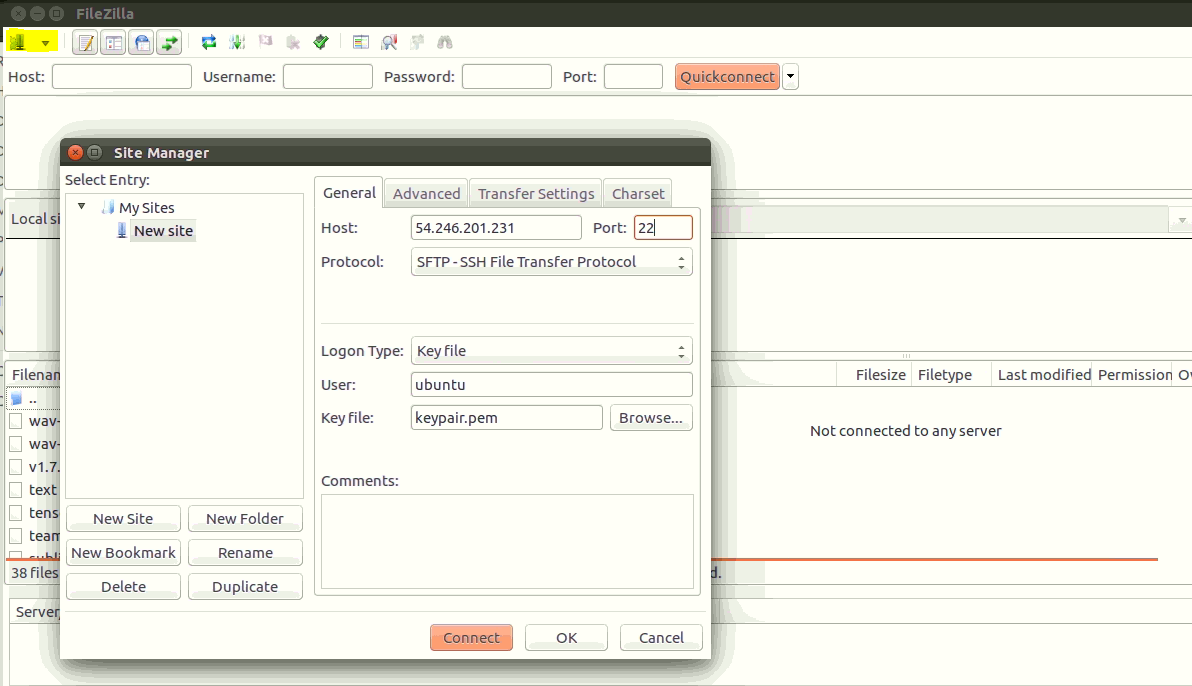Screen dimensions: 1192x686
Task: Open the Quickconnect history dropdown arrow
Action: pos(790,77)
